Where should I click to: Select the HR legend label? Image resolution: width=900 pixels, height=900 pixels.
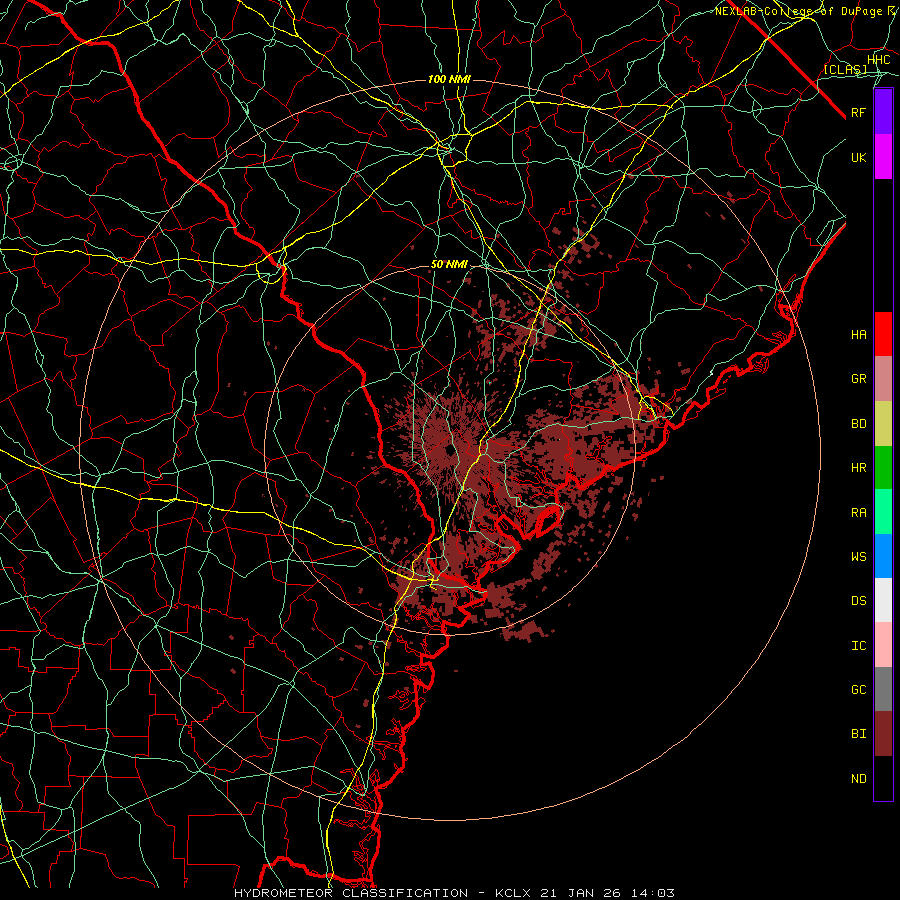pyautogui.click(x=858, y=468)
